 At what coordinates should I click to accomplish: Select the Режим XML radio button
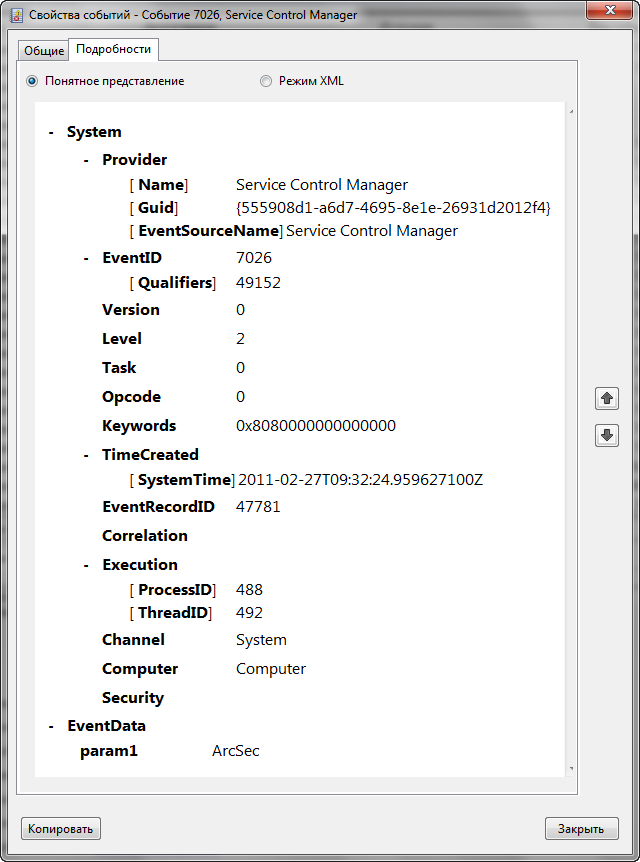[x=266, y=81]
